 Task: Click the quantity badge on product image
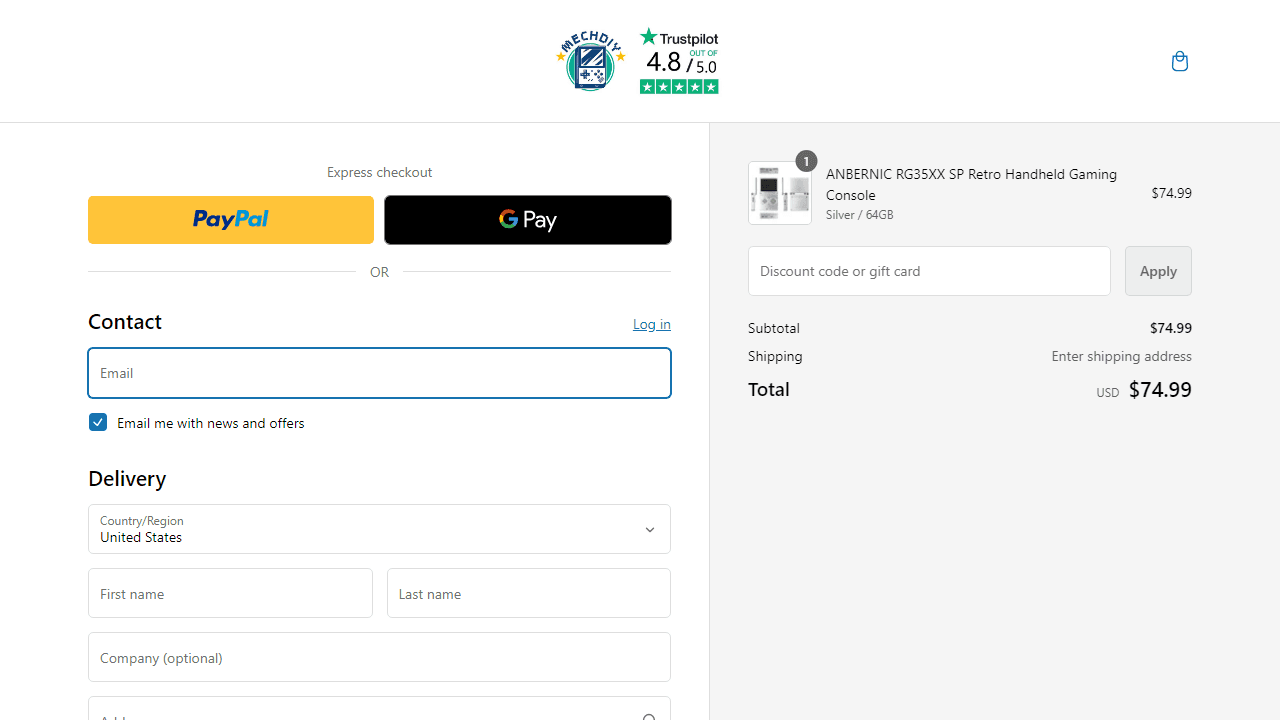[x=806, y=161]
